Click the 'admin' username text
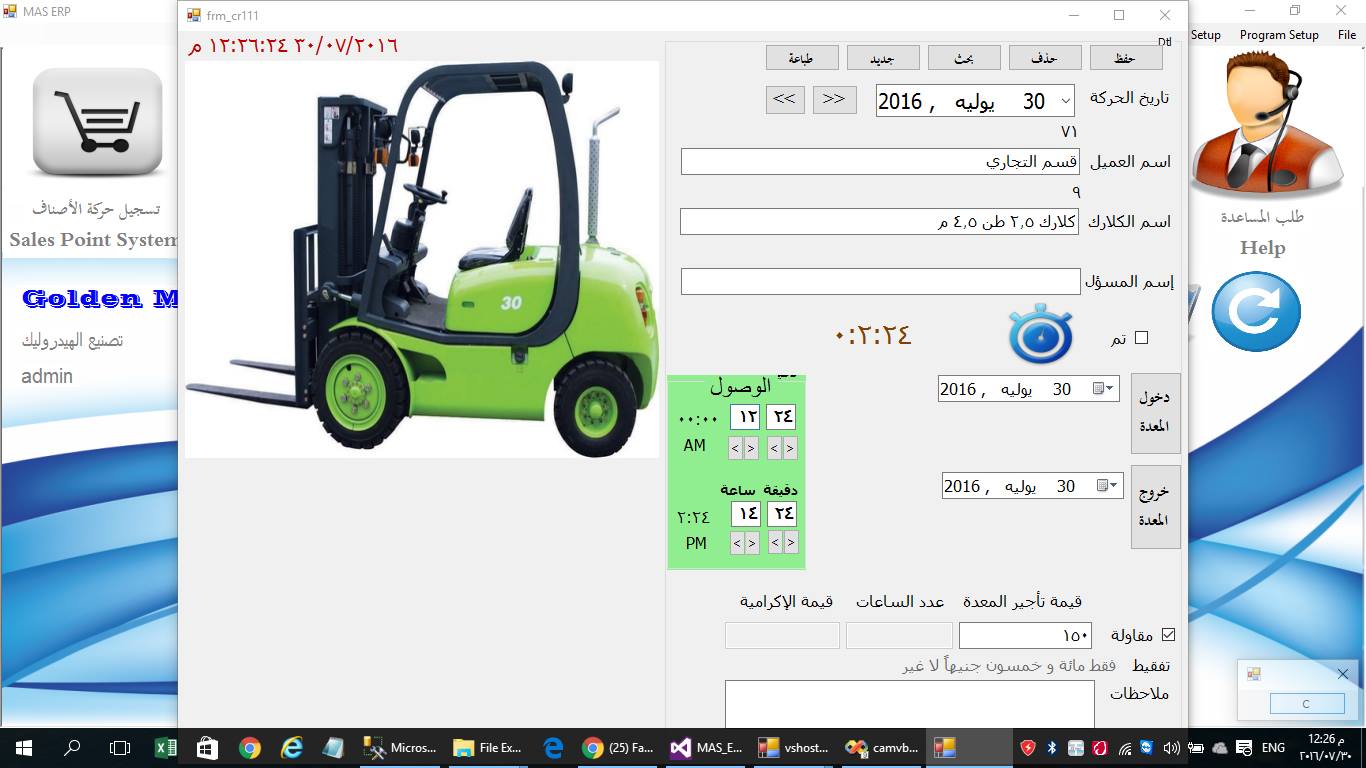Screen dimensions: 1366x768 [x=47, y=377]
